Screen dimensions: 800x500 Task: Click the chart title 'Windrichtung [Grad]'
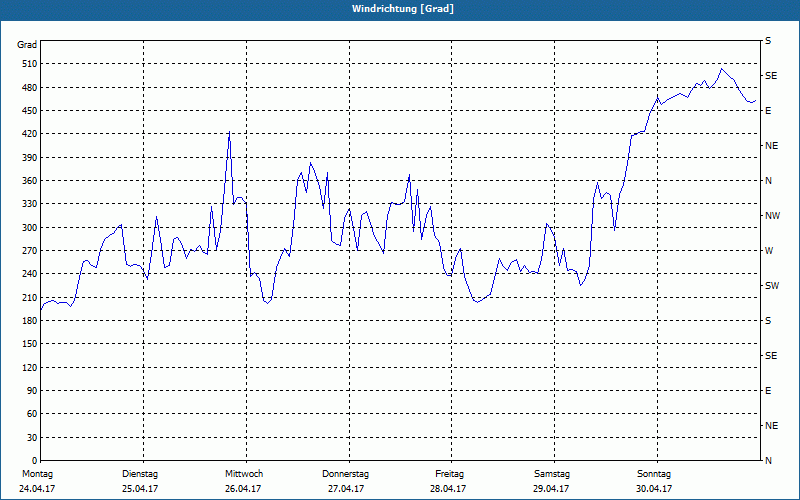tap(403, 9)
